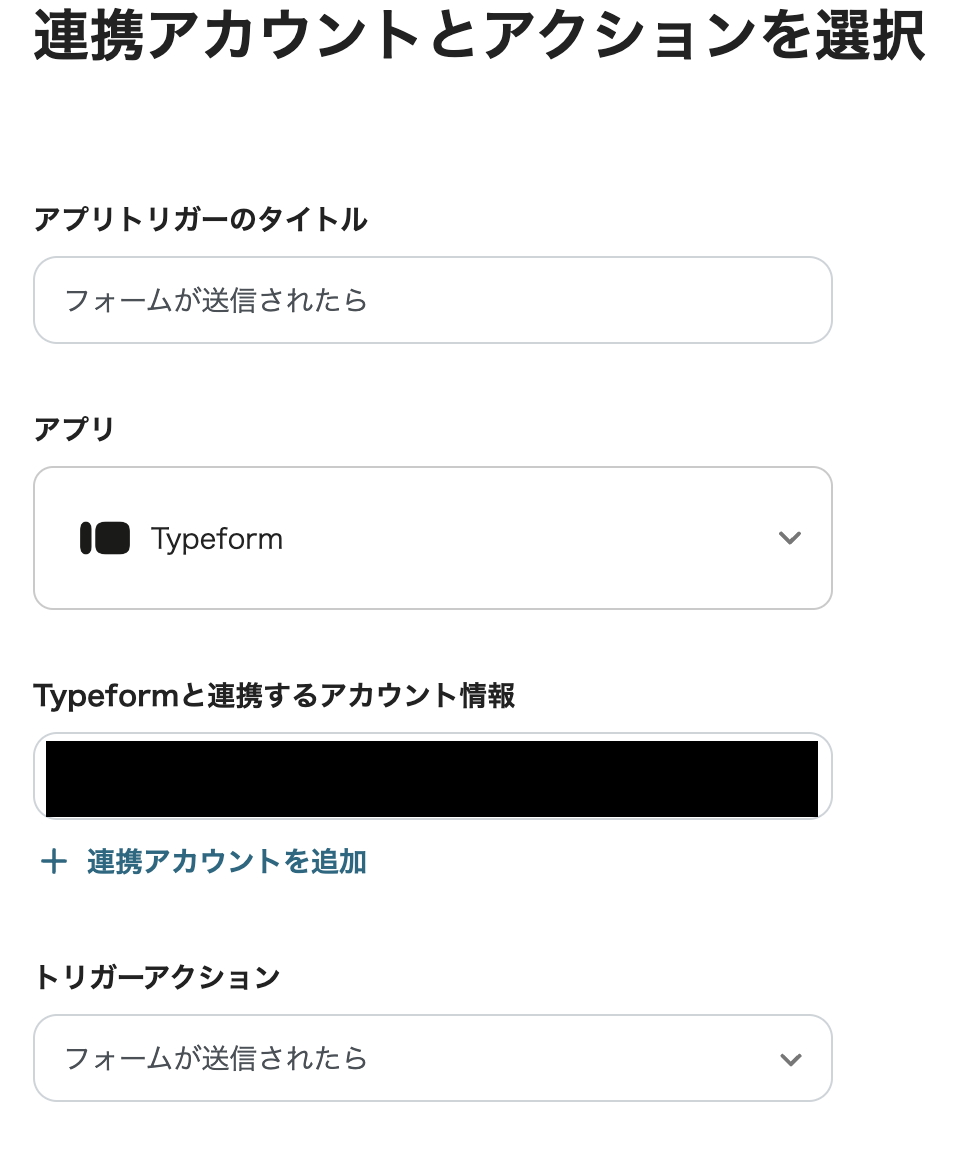The width and height of the screenshot is (960, 1160).
Task: Click the Typeformと連携するアカウント情報 label
Action: pos(275,695)
